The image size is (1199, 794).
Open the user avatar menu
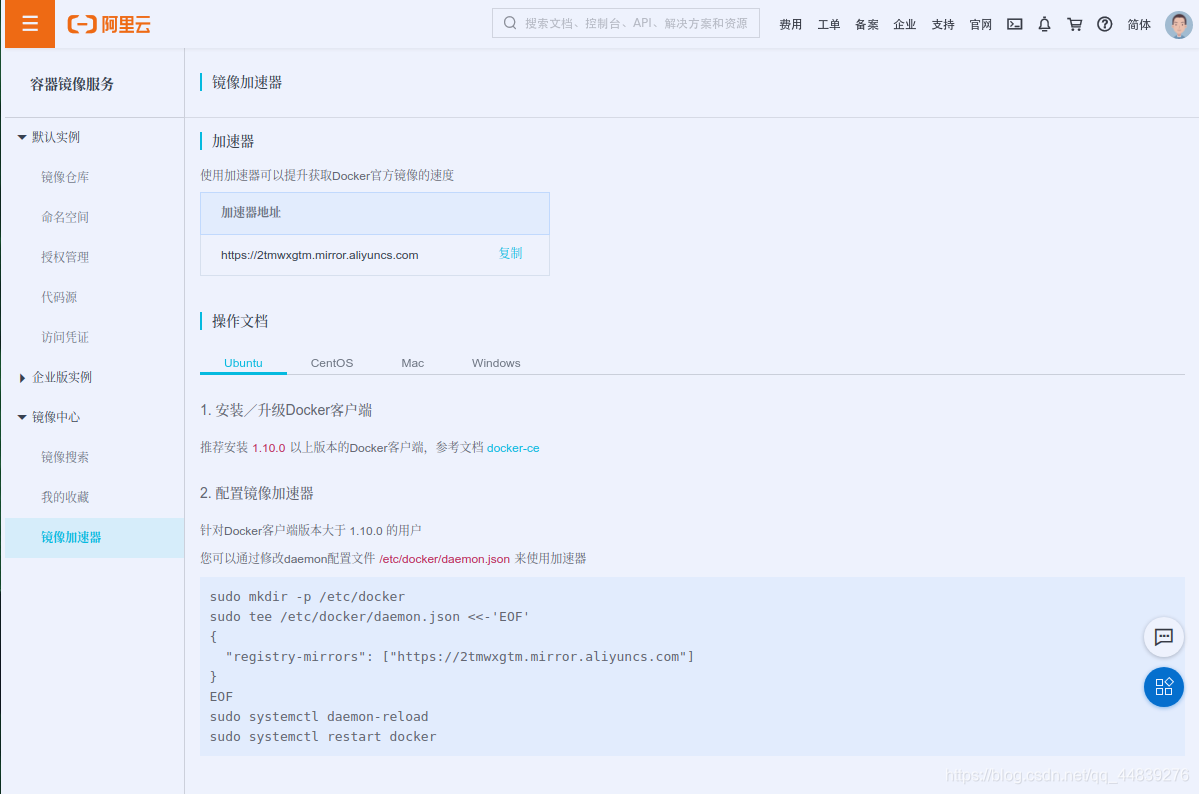[x=1178, y=24]
